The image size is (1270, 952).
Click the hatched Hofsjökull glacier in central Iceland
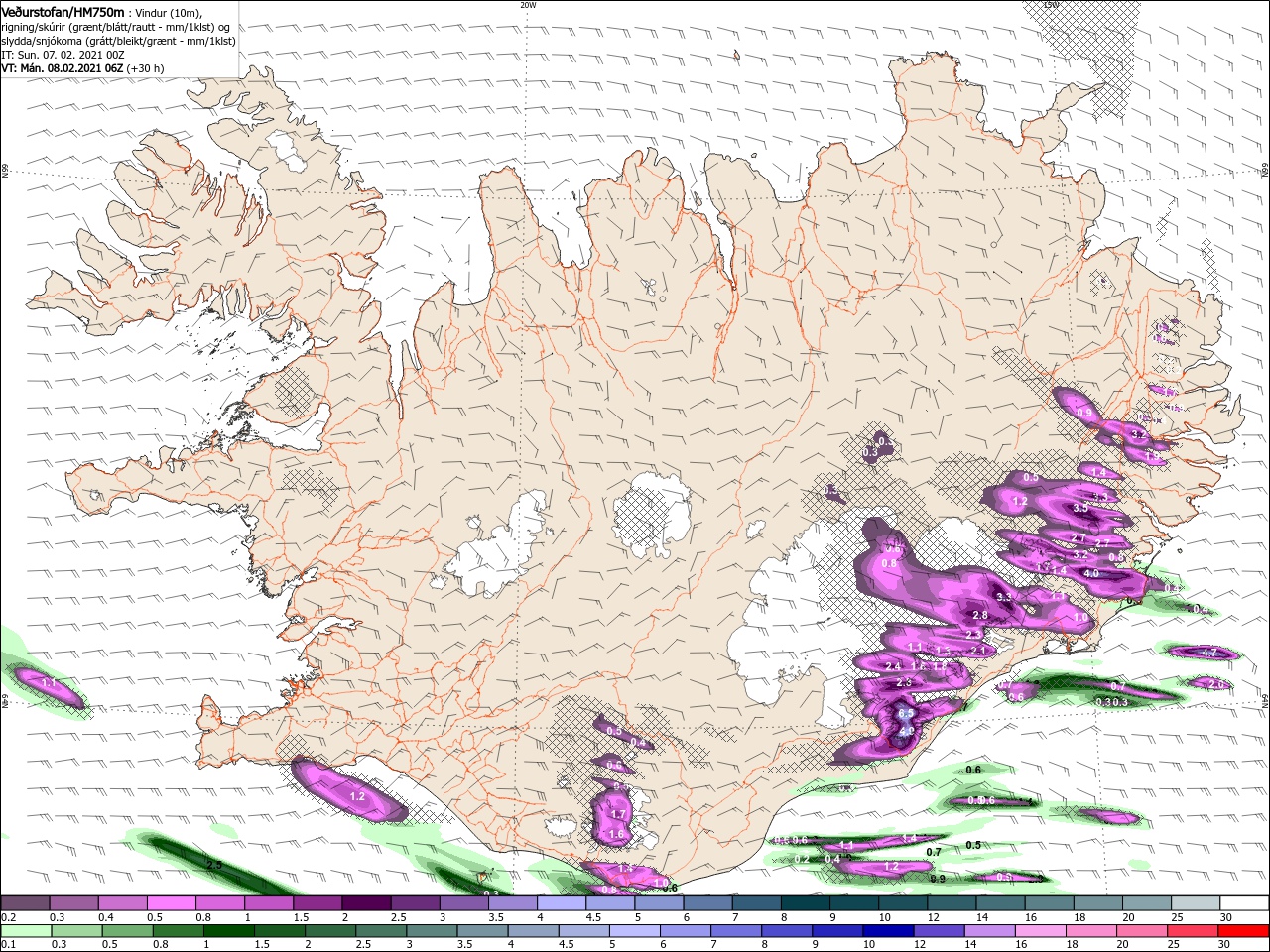pos(651,516)
